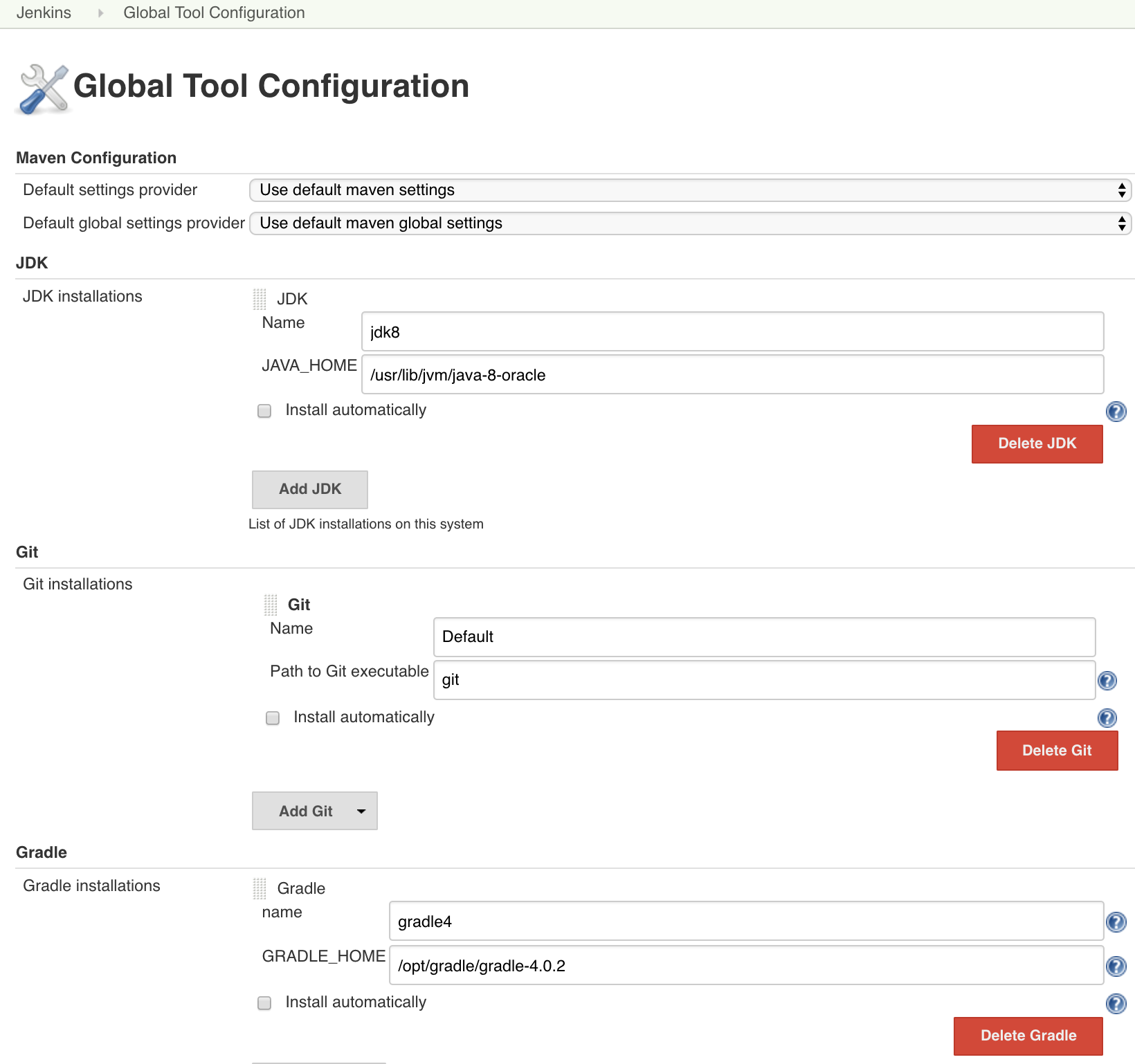The width and height of the screenshot is (1135, 1064).
Task: Grab the JDK installation drag handle
Action: [260, 299]
